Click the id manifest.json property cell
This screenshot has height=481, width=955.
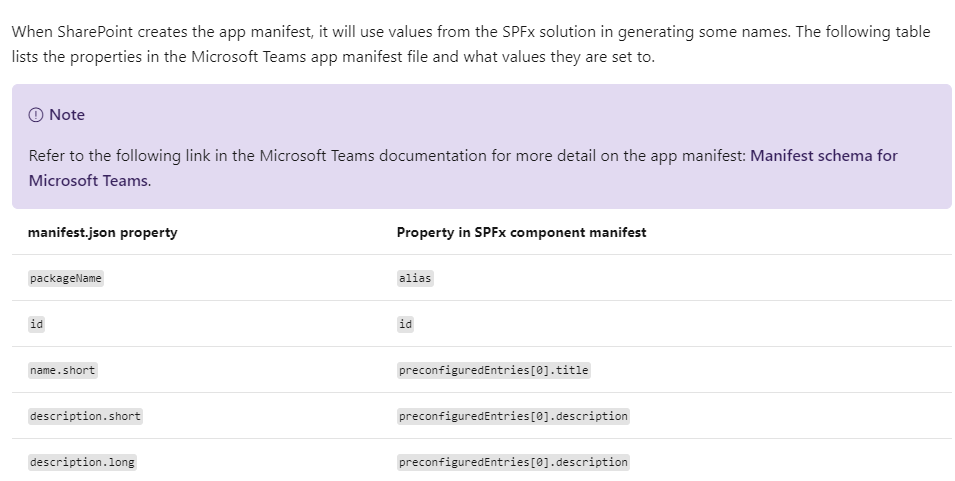coord(37,324)
